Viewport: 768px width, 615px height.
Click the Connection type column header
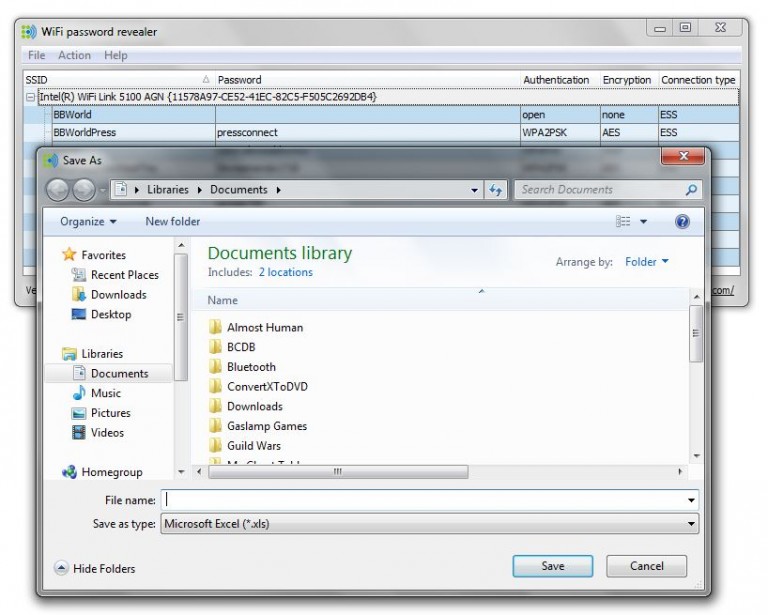click(698, 80)
